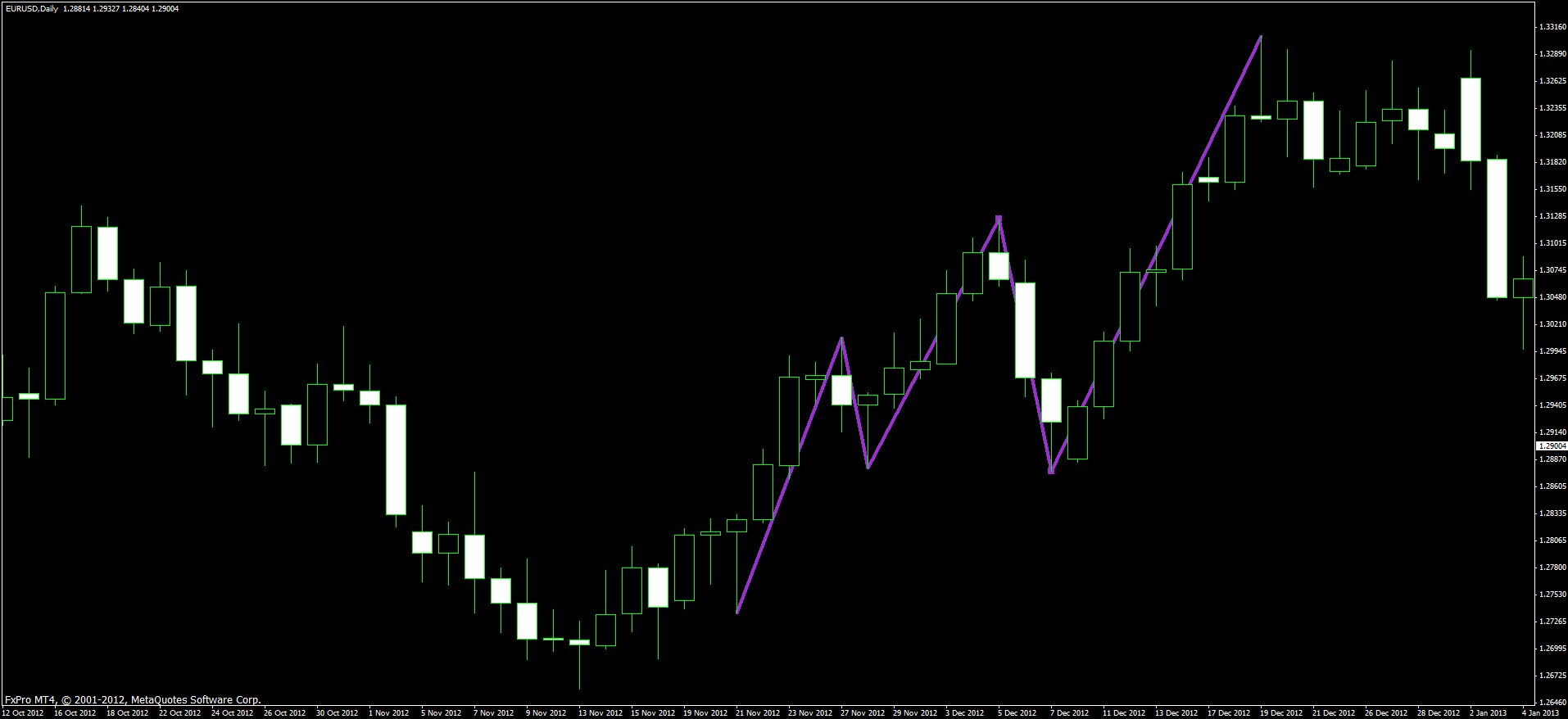The width and height of the screenshot is (1568, 719).
Task: Select the 1.27800 price level label
Action: (x=1552, y=568)
